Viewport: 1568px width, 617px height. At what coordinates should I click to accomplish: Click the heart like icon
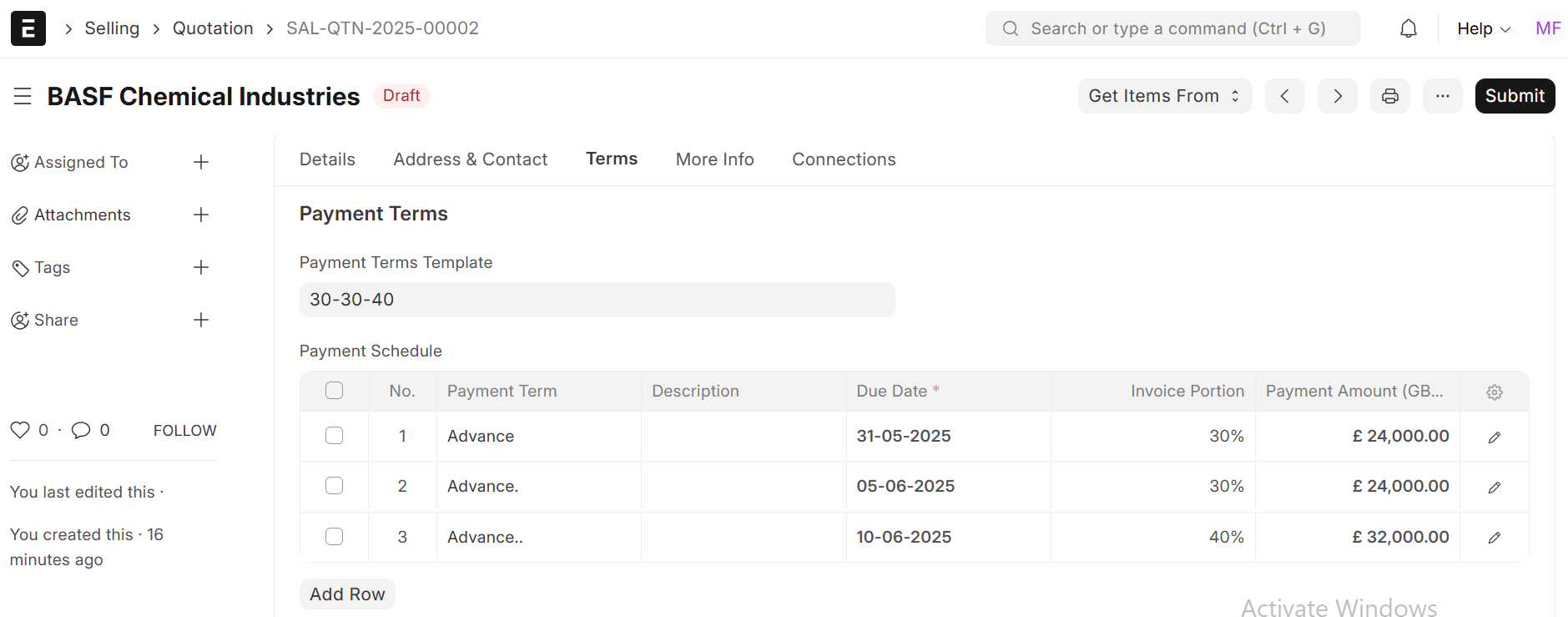pos(20,430)
